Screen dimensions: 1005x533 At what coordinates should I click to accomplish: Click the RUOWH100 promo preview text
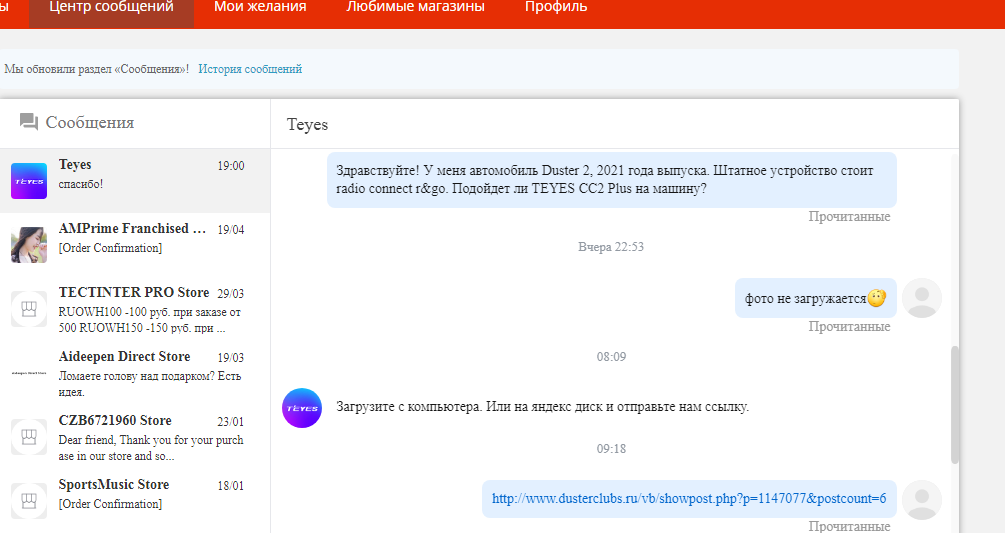tap(151, 320)
